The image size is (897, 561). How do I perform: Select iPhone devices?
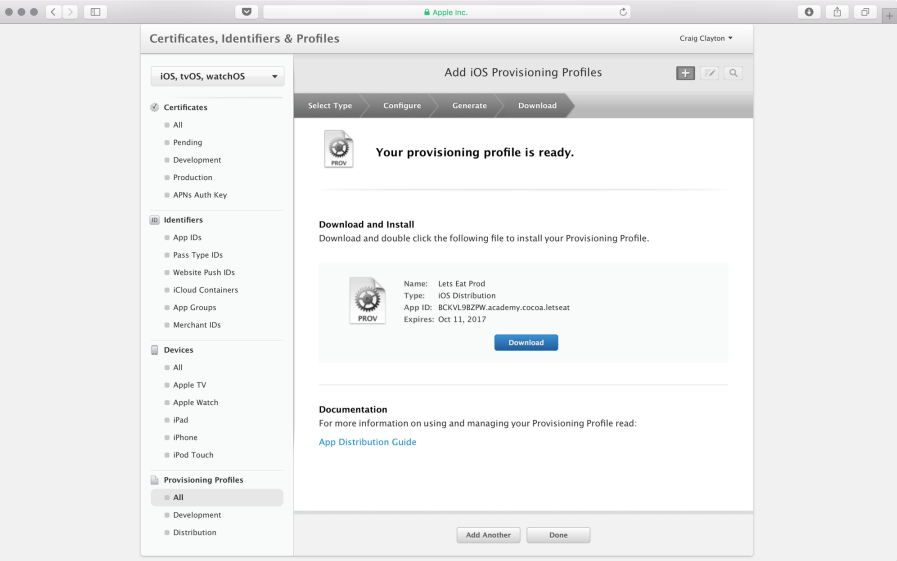click(185, 437)
